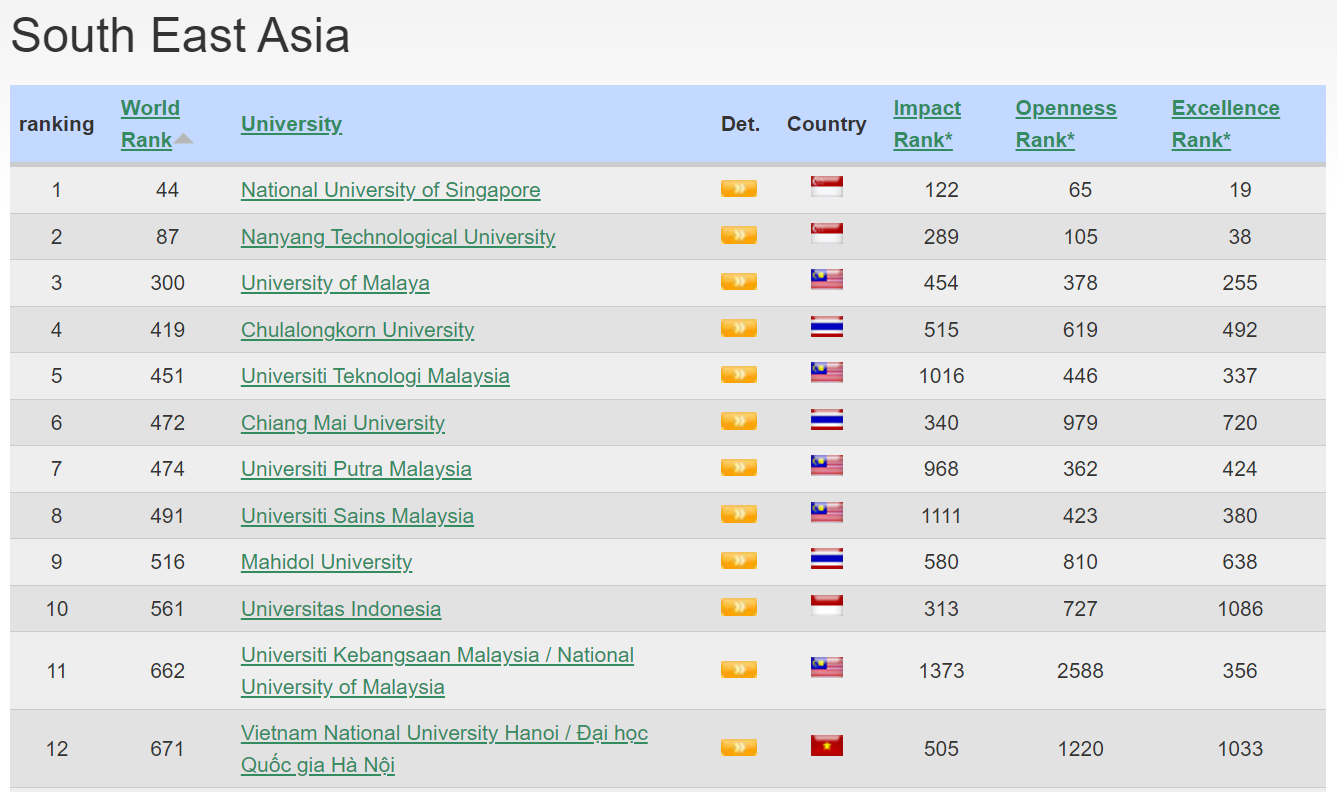Click the ranking column header
This screenshot has width=1337, height=792.
56,124
